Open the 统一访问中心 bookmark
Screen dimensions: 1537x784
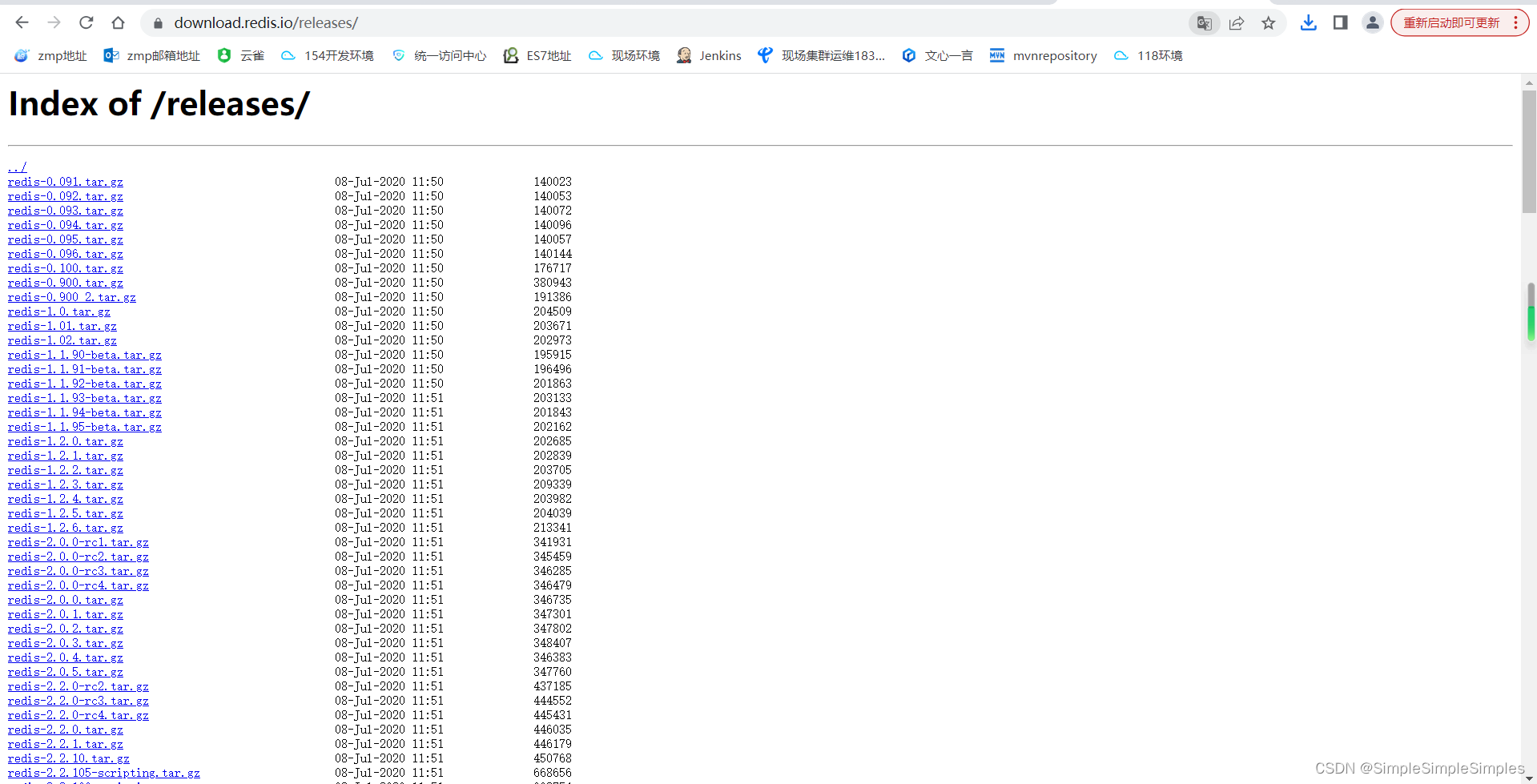[x=439, y=55]
